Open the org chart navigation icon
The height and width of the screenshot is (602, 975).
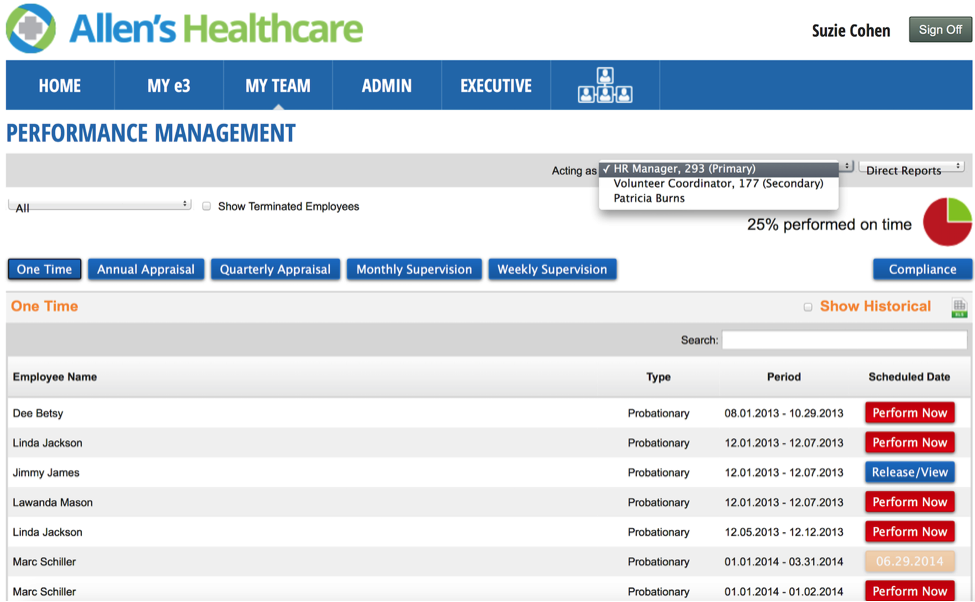tap(603, 85)
